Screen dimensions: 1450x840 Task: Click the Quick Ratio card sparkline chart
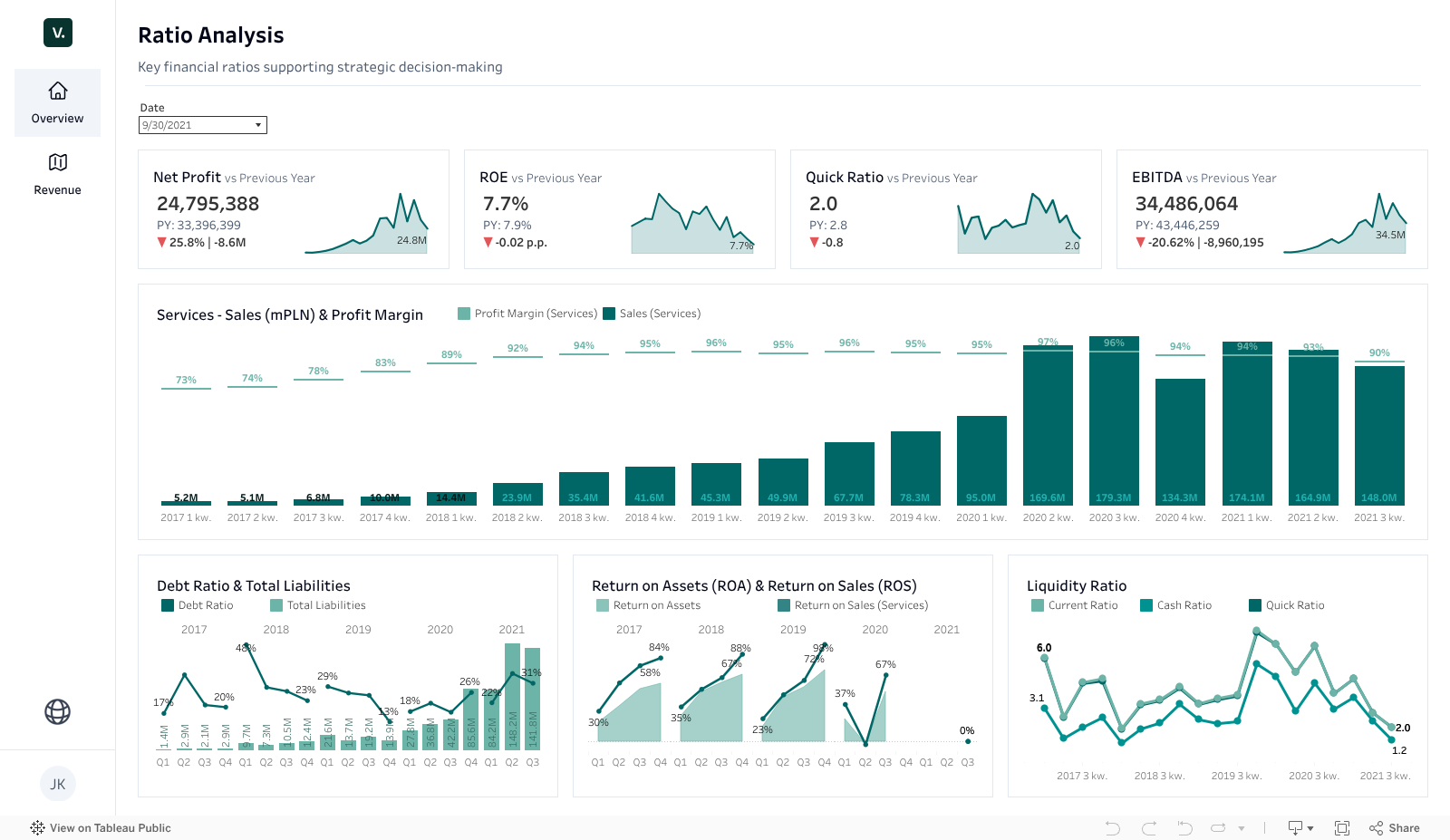pyautogui.click(x=1019, y=223)
